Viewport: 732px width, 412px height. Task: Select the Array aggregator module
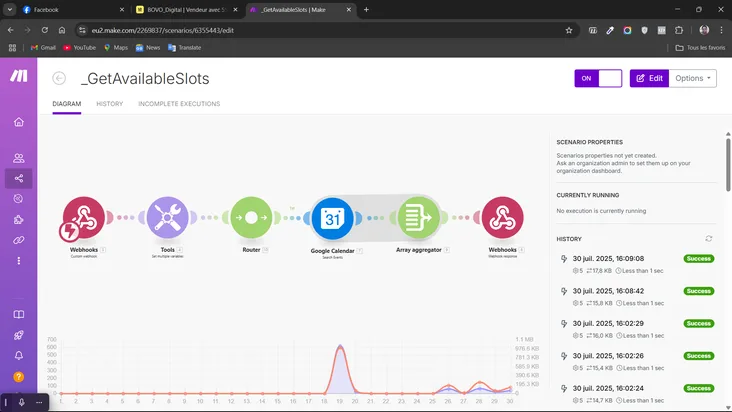pos(418,218)
